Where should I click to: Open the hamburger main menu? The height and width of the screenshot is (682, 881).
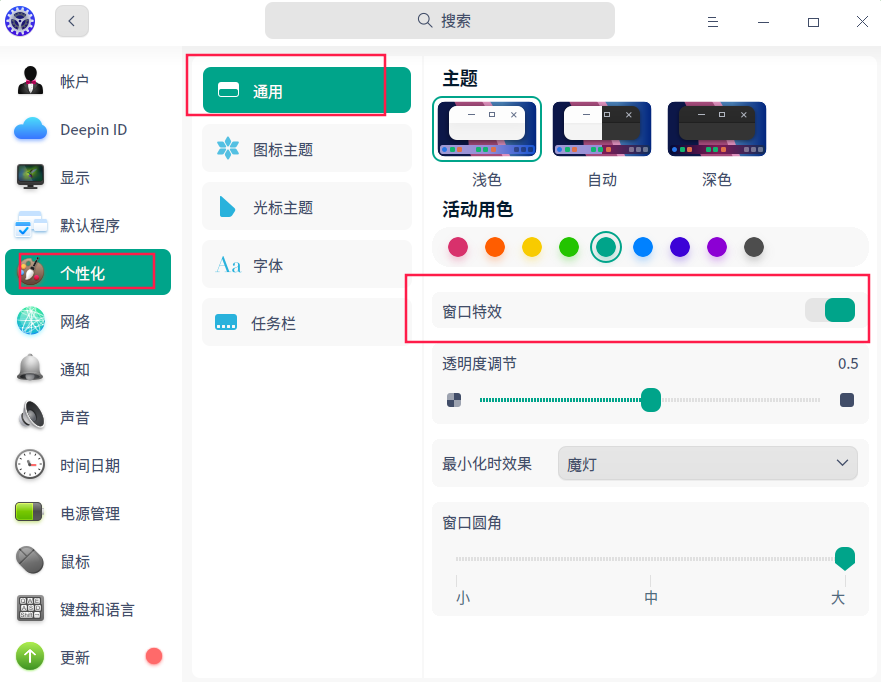click(x=712, y=22)
